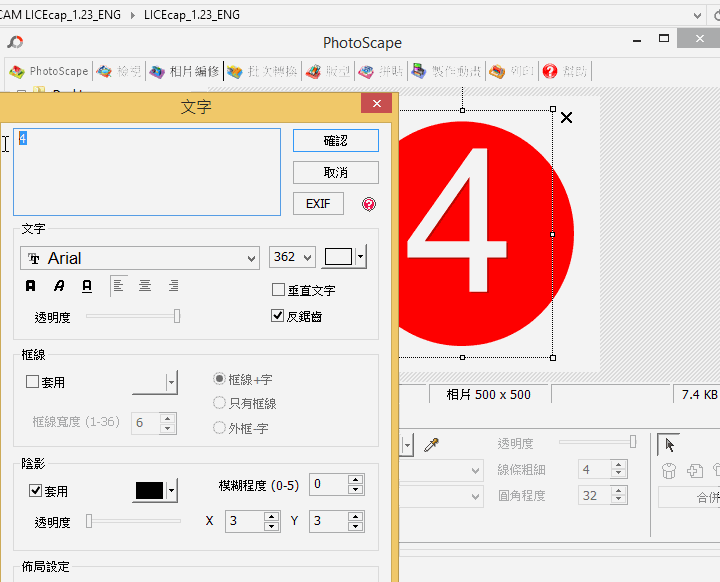
Task: Open the Arial font dropdown
Action: pyautogui.click(x=140, y=258)
